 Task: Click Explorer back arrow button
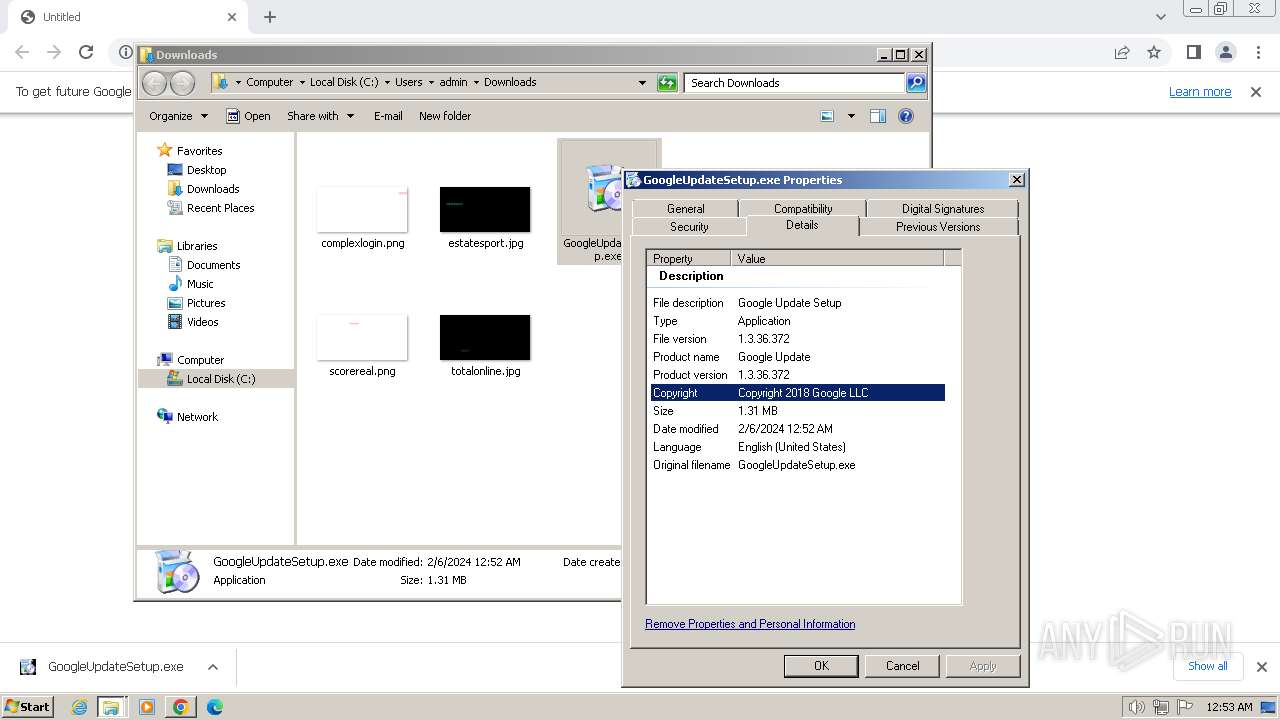[x=155, y=83]
